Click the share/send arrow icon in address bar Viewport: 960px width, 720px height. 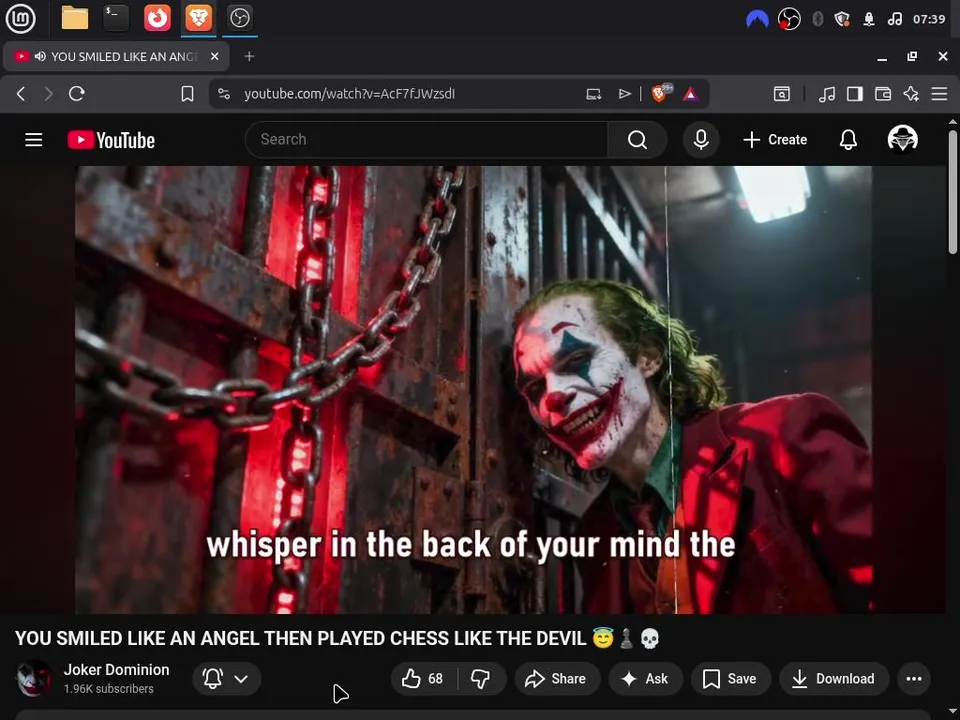(624, 94)
